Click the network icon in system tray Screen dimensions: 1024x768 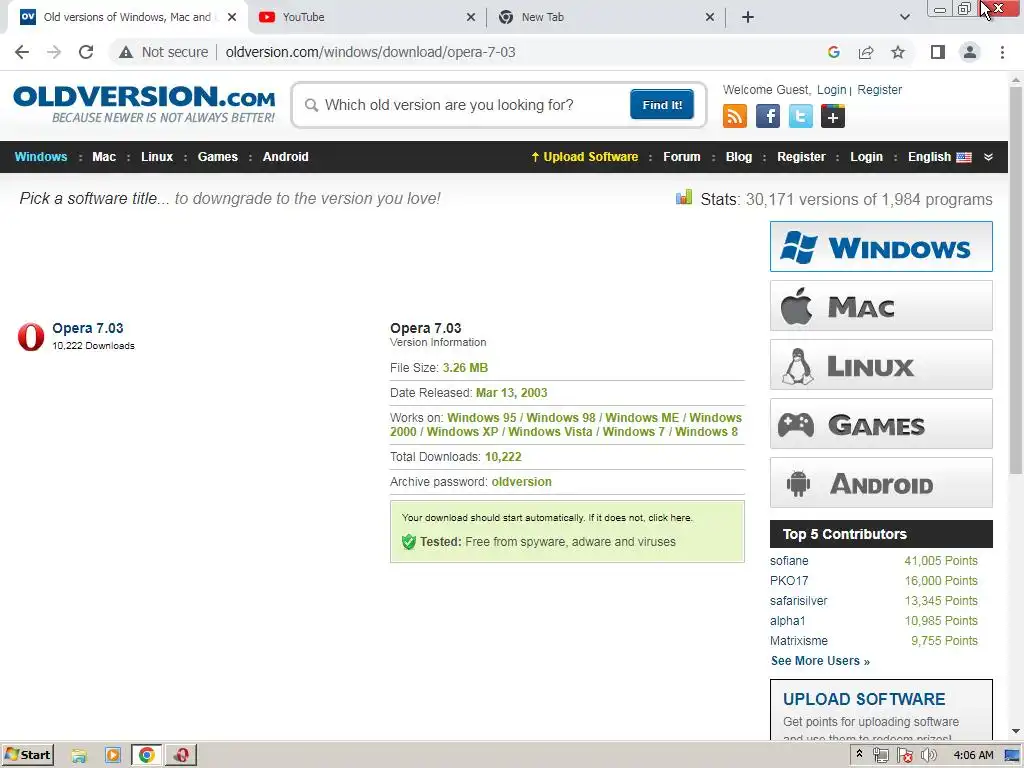pos(880,755)
